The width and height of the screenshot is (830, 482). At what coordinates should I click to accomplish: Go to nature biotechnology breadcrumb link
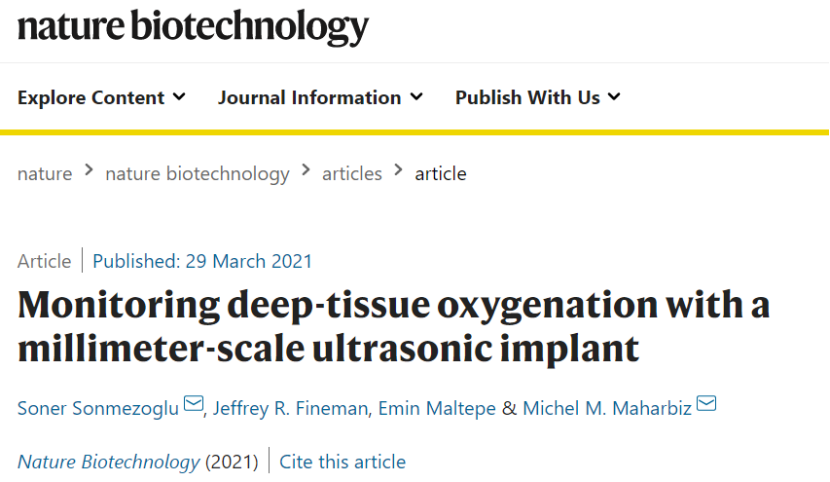click(x=197, y=174)
